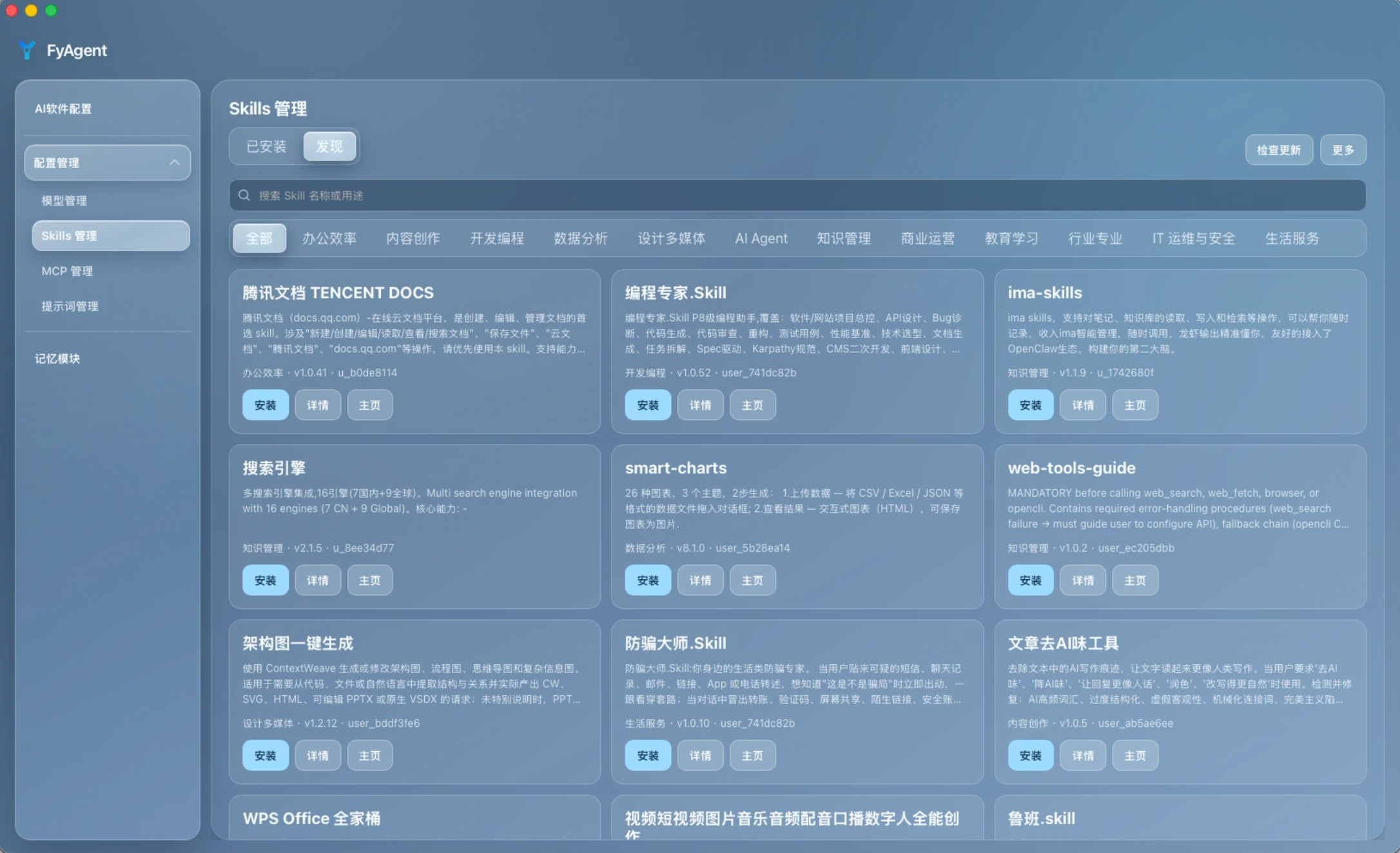Click the smart-charts card title
The image size is (1400, 853).
pos(676,468)
